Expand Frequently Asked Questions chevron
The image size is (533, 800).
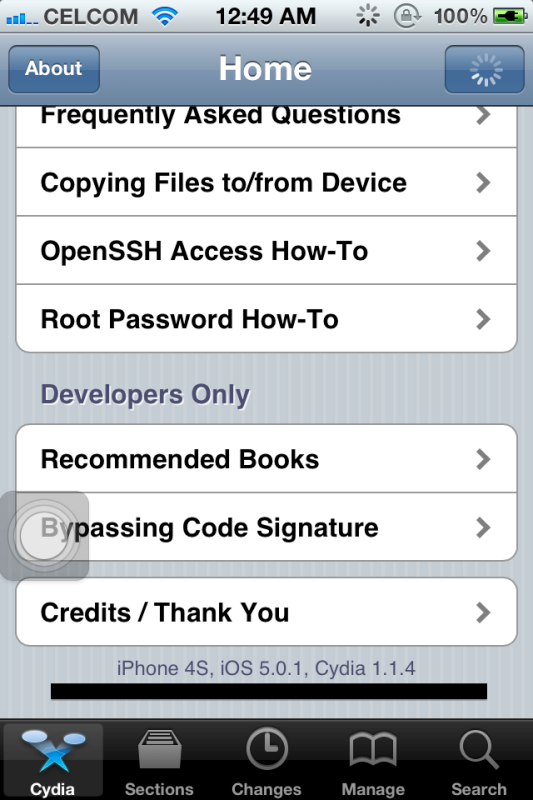483,115
